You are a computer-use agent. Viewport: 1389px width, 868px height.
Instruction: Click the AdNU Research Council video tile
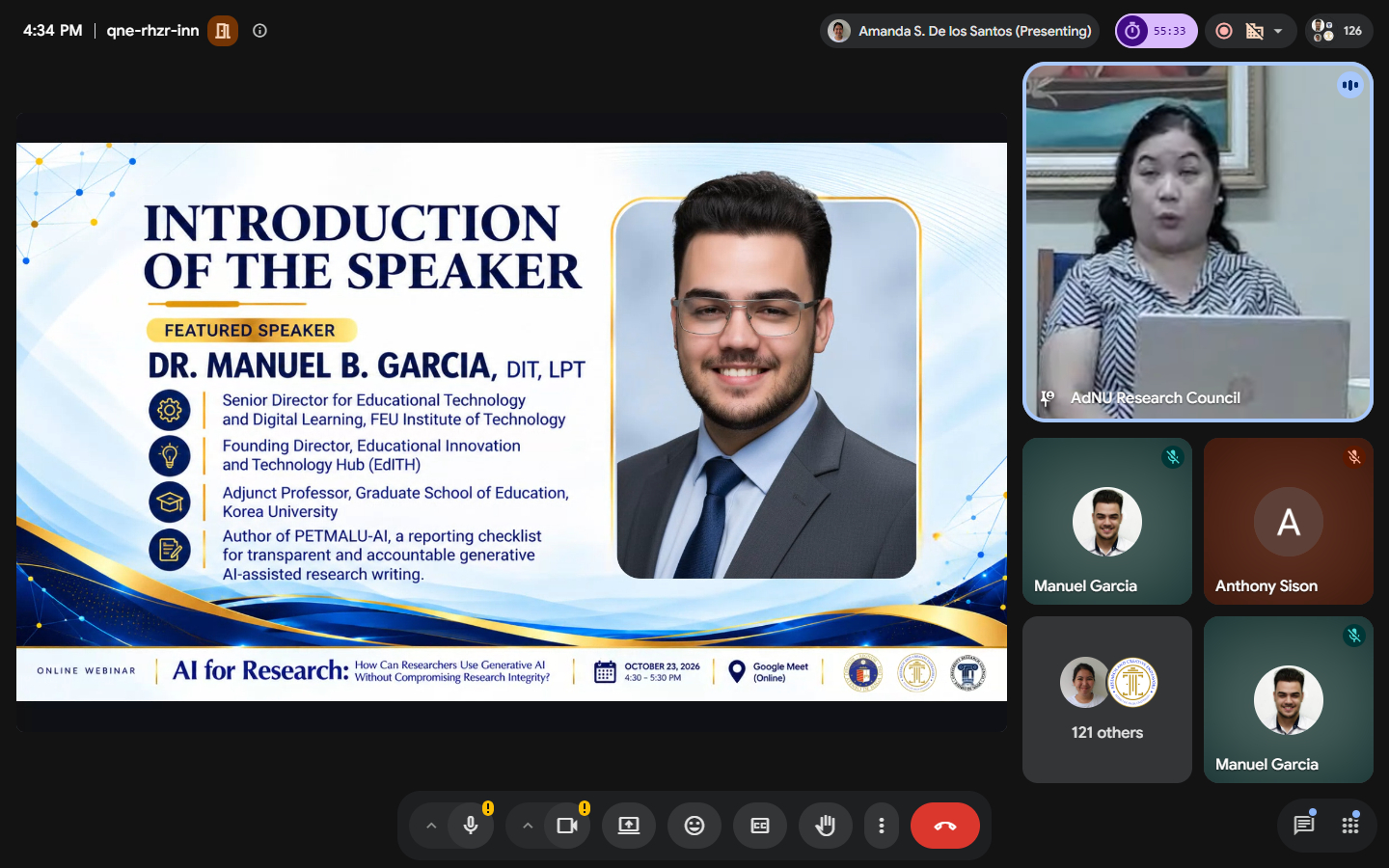click(x=1198, y=242)
